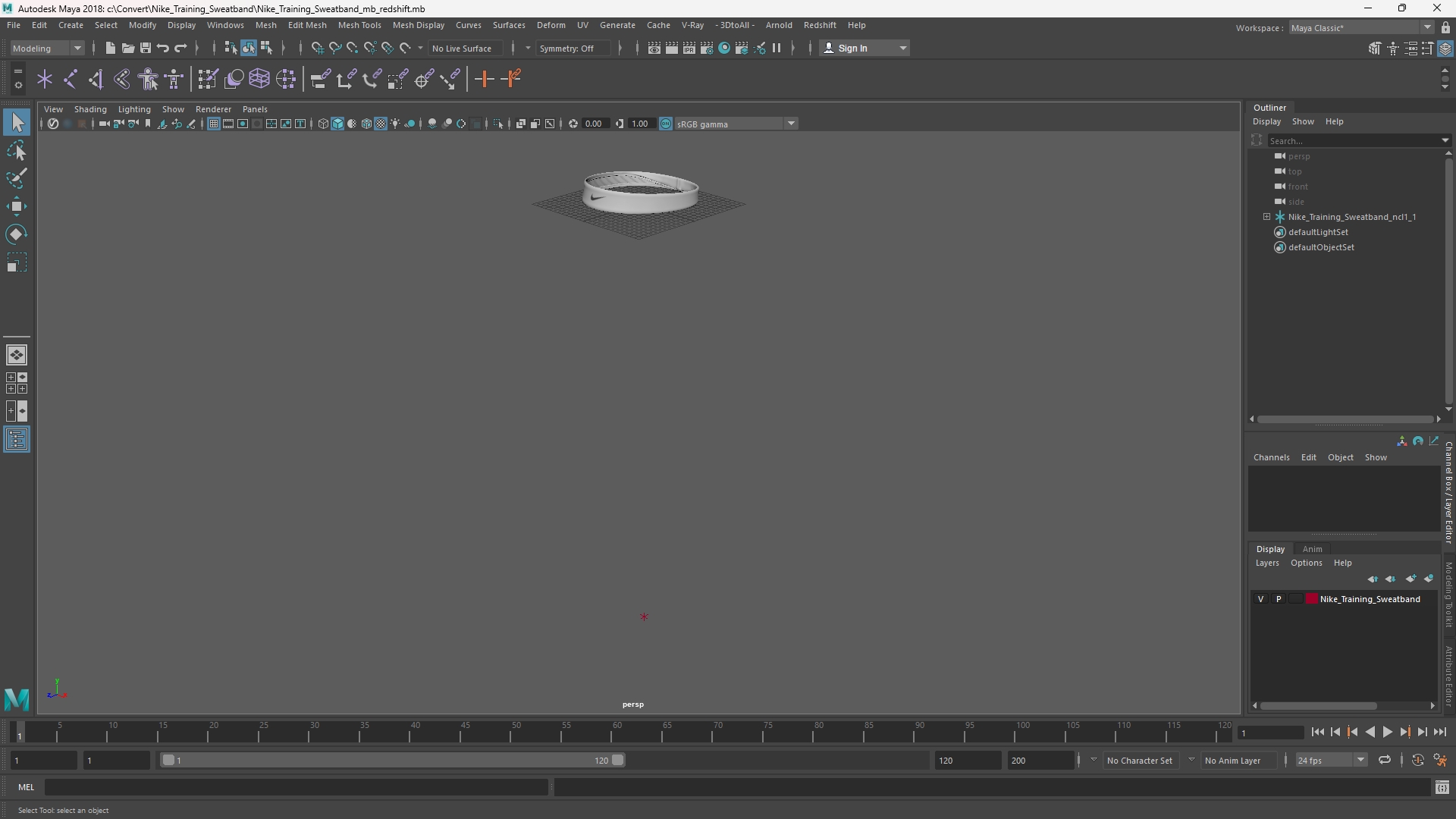Toggle viewport grid display icon
The height and width of the screenshot is (819, 1456).
214,124
